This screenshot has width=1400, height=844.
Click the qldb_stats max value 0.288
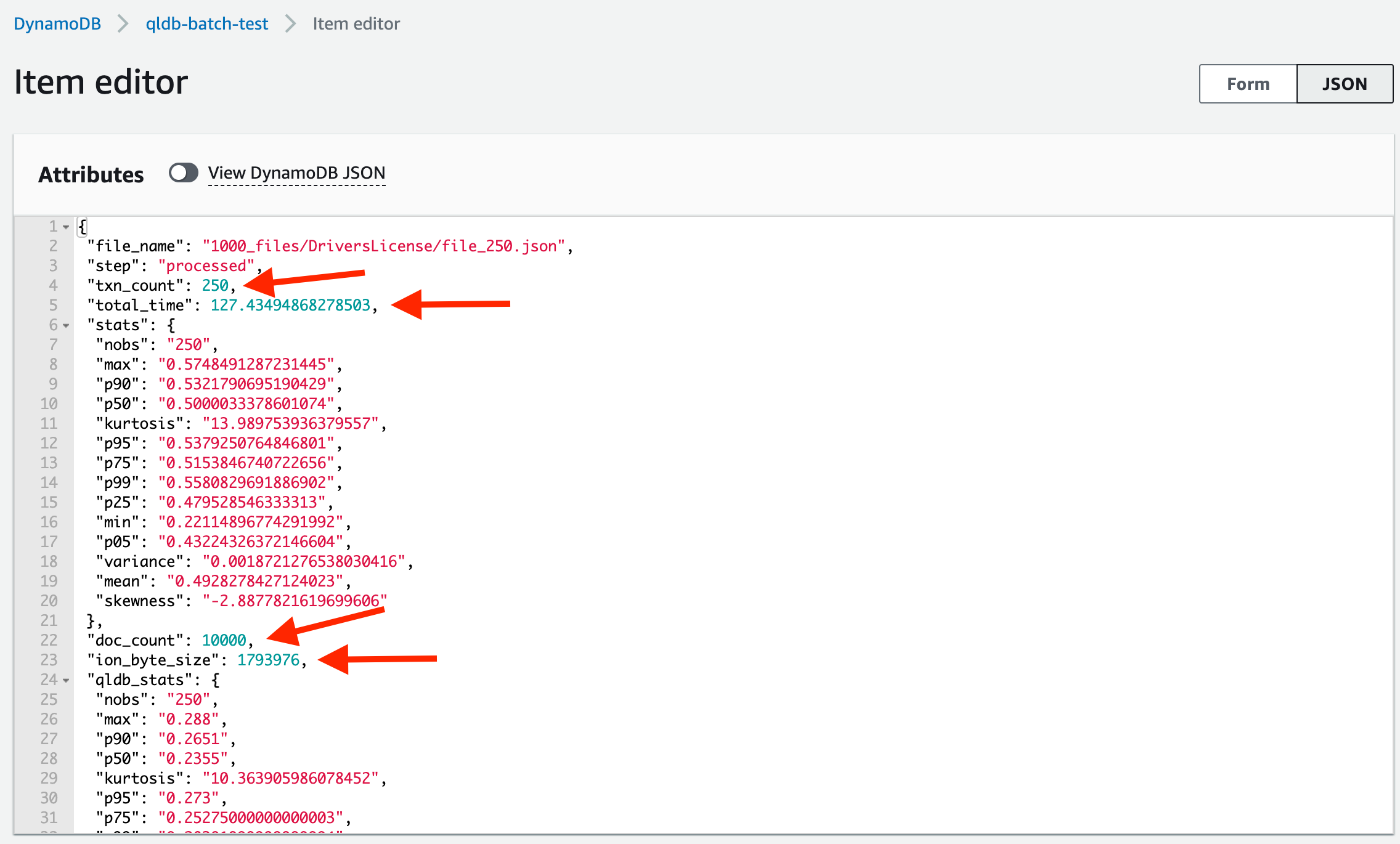(189, 720)
